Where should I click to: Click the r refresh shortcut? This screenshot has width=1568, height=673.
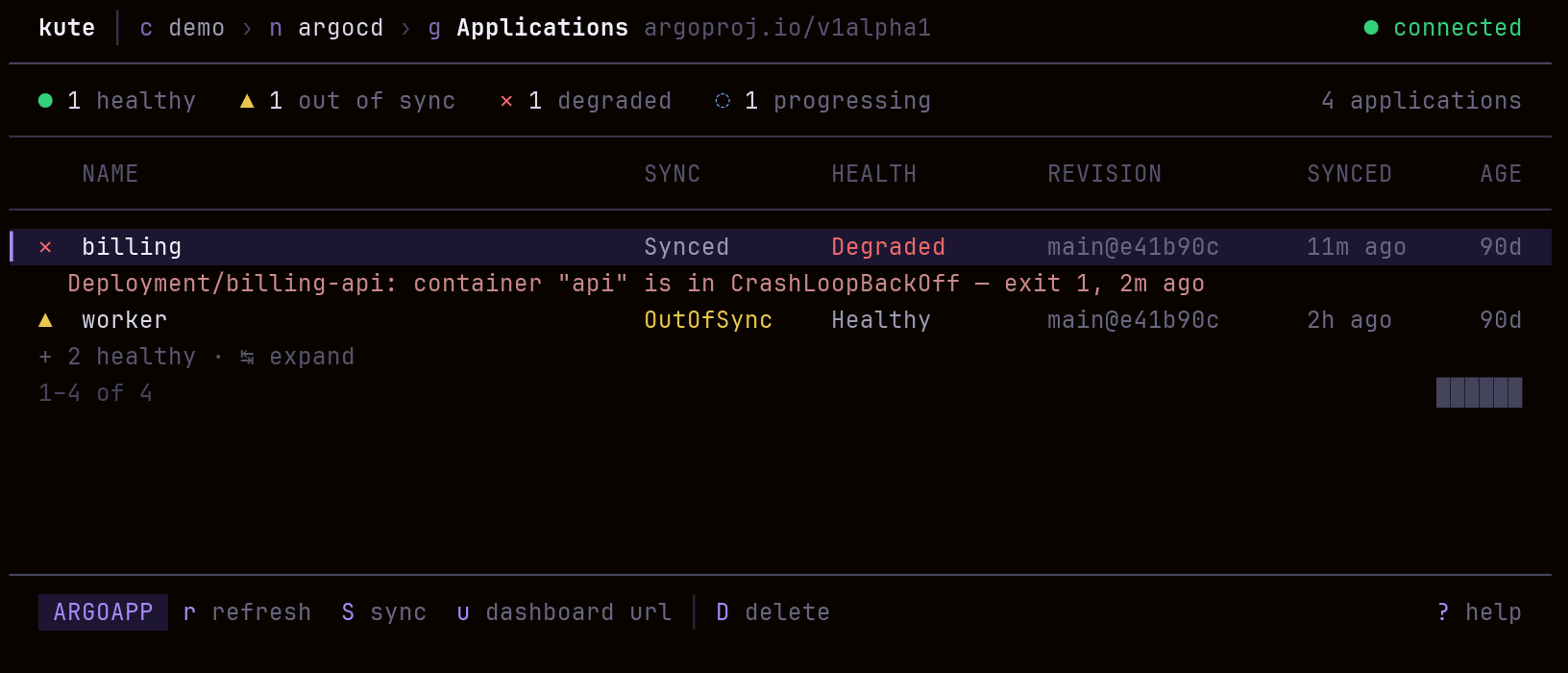[x=247, y=612]
